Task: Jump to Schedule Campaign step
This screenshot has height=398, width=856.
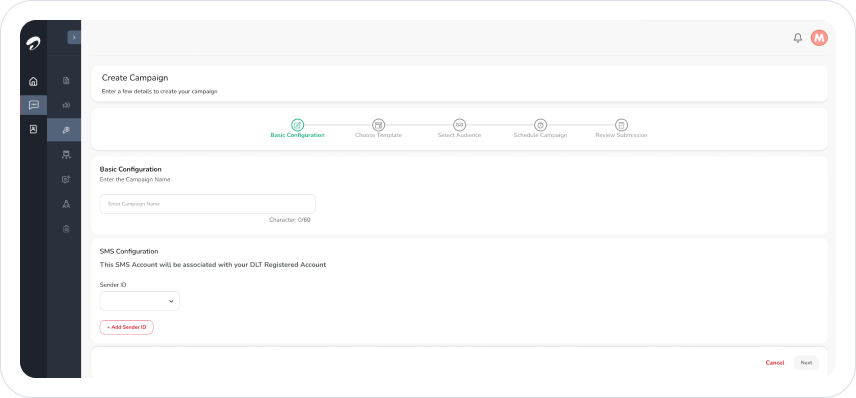Action: [x=540, y=129]
